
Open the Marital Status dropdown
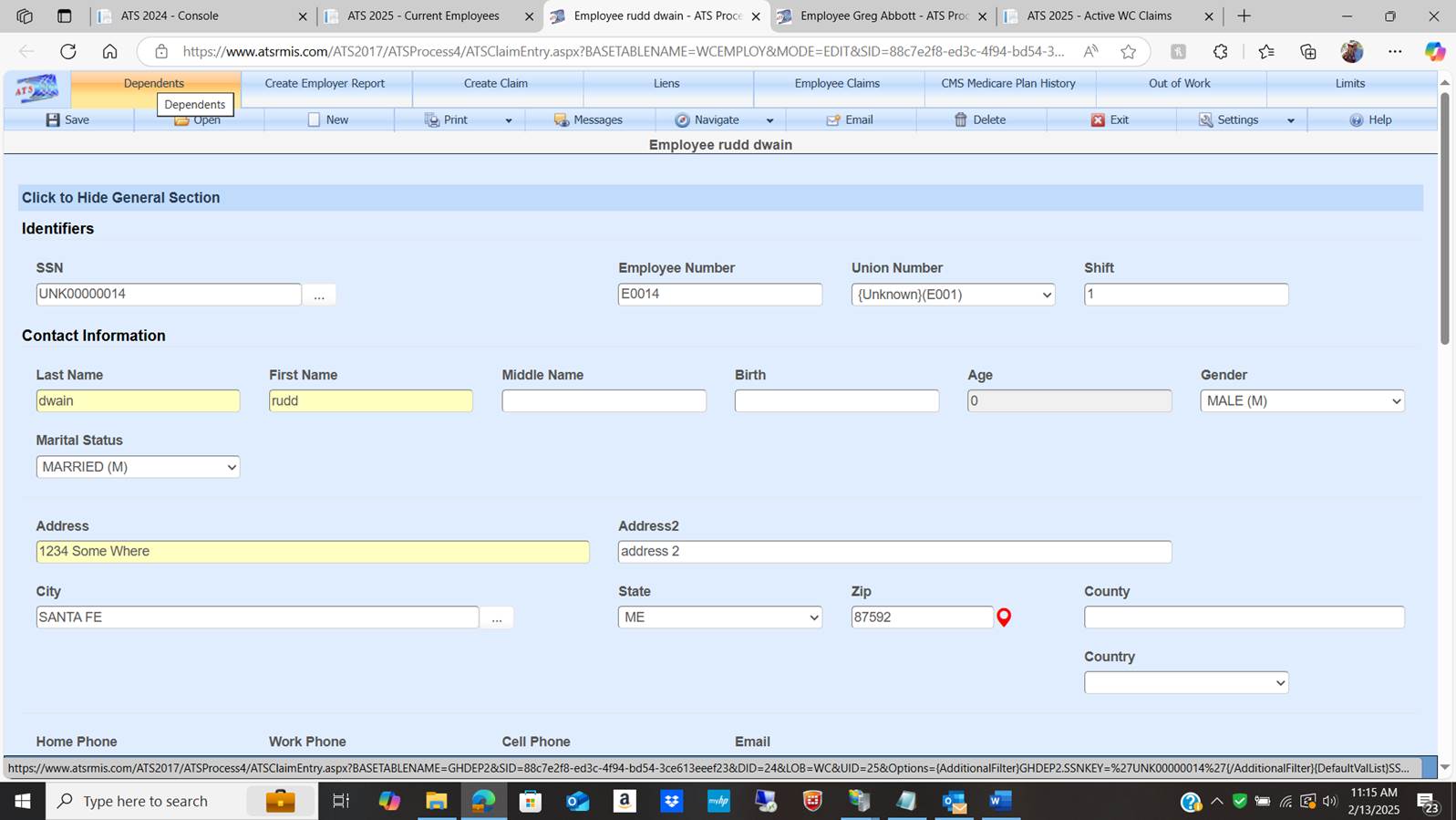(x=138, y=467)
